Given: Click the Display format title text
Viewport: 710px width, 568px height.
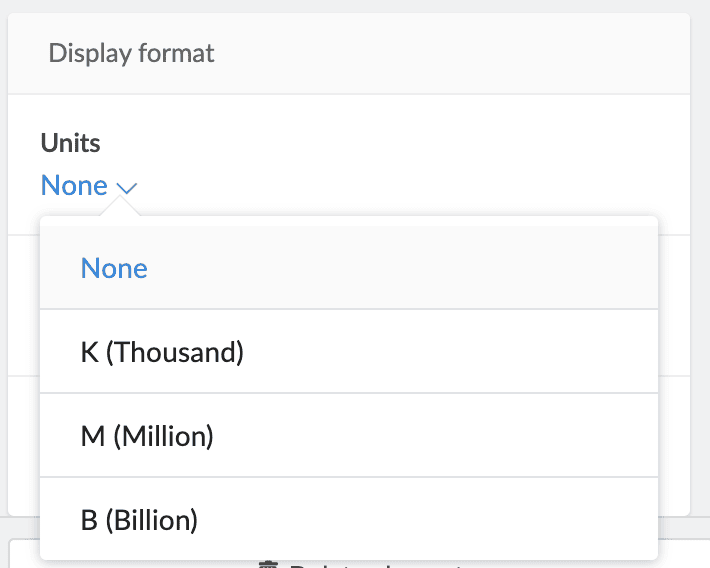Looking at the screenshot, I should click(x=131, y=54).
